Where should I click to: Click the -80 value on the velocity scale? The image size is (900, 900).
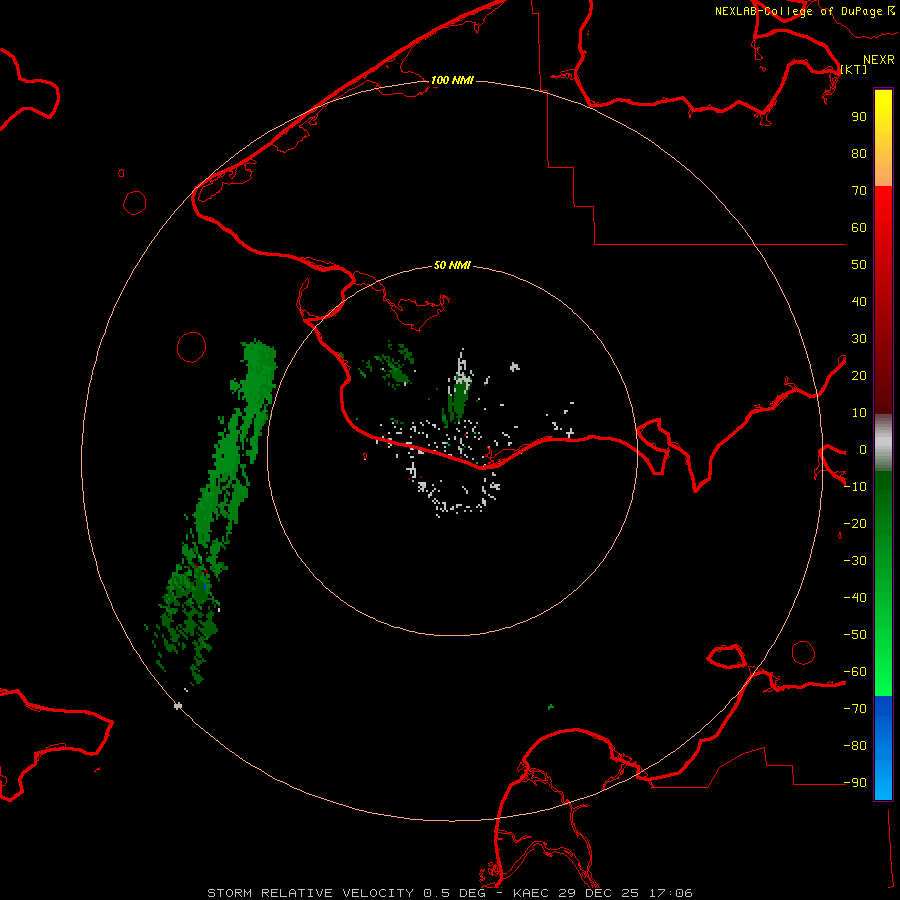coord(855,746)
